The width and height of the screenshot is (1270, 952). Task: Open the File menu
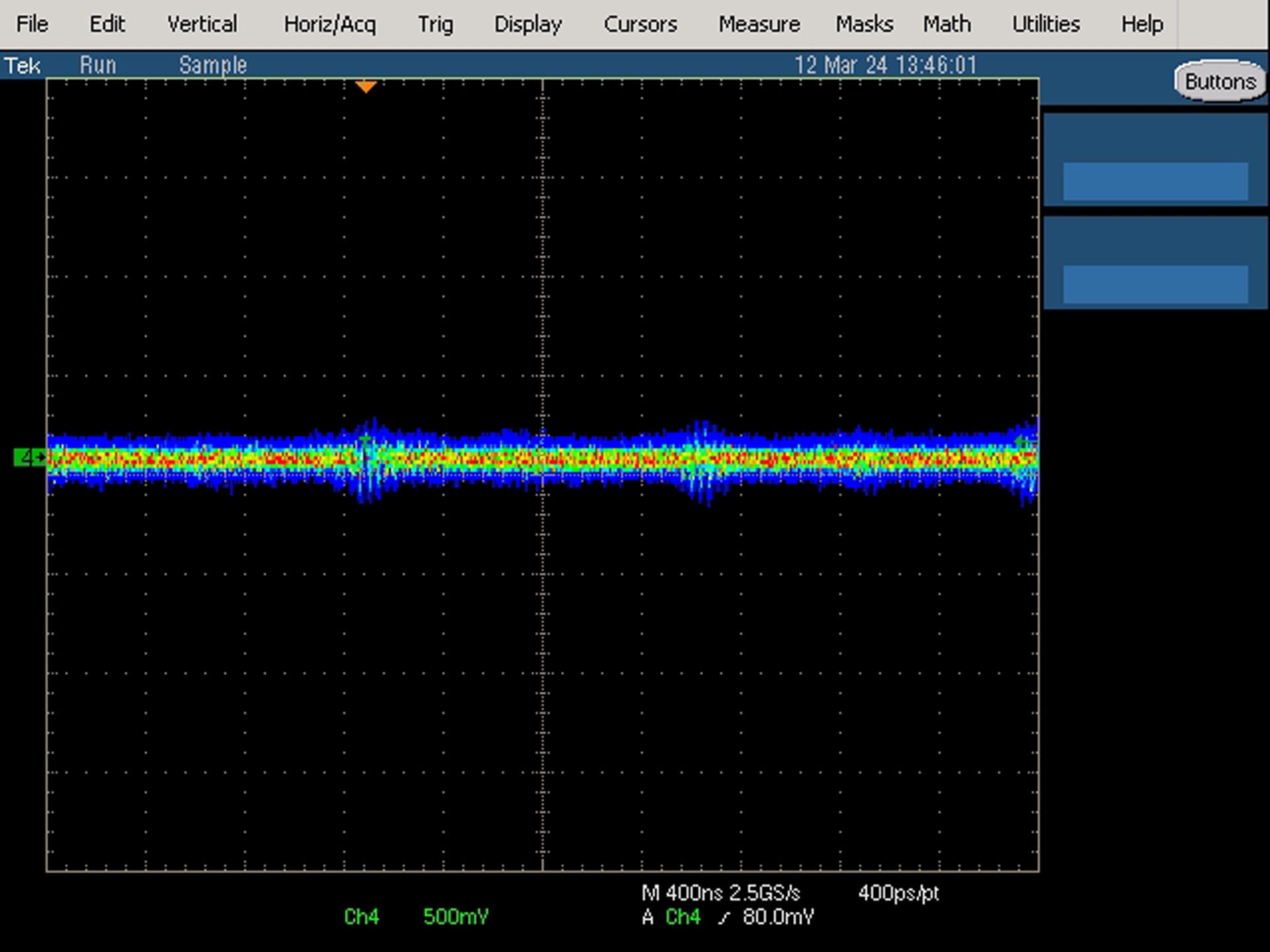32,24
